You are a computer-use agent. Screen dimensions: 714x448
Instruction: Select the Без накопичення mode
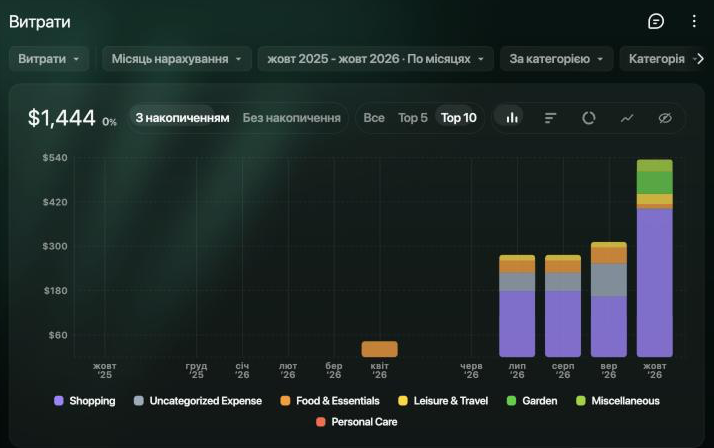pyautogui.click(x=291, y=118)
